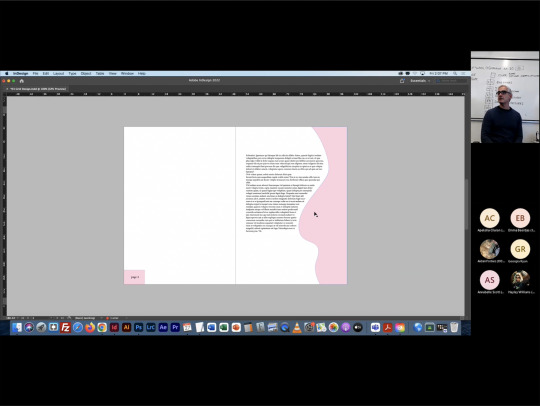Open the View menu
This screenshot has width=540, height=406.
pyautogui.click(x=113, y=73)
